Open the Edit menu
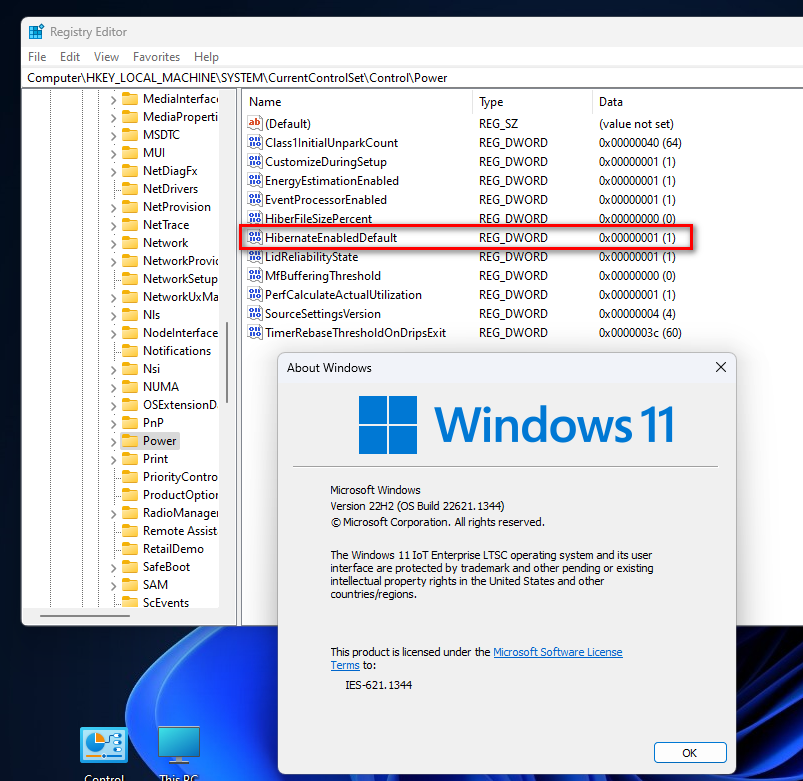Image resolution: width=803 pixels, height=781 pixels. click(x=70, y=57)
